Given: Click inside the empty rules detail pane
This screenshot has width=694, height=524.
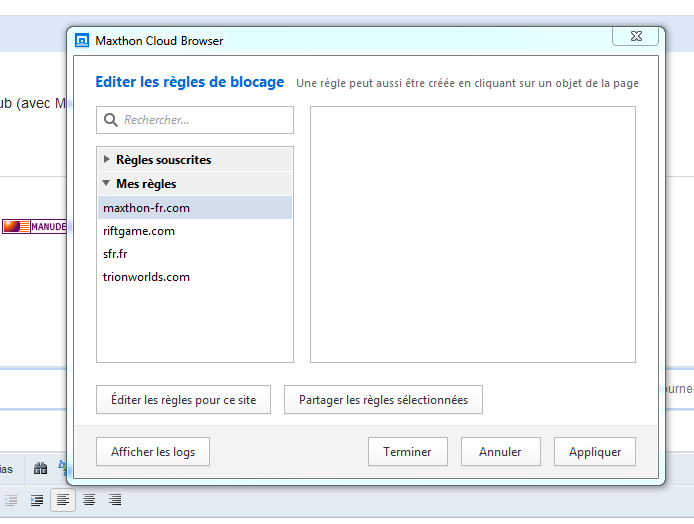Looking at the screenshot, I should point(473,235).
